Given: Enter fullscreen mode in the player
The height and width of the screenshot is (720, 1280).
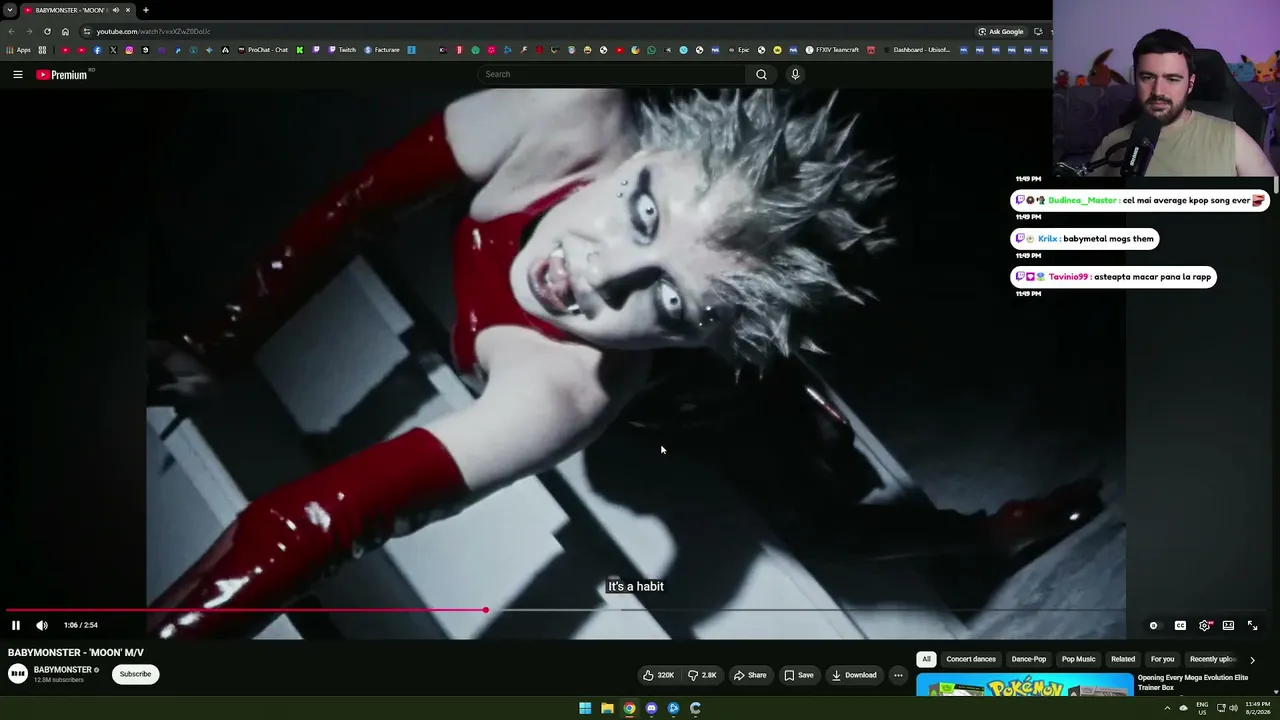Looking at the screenshot, I should point(1252,625).
